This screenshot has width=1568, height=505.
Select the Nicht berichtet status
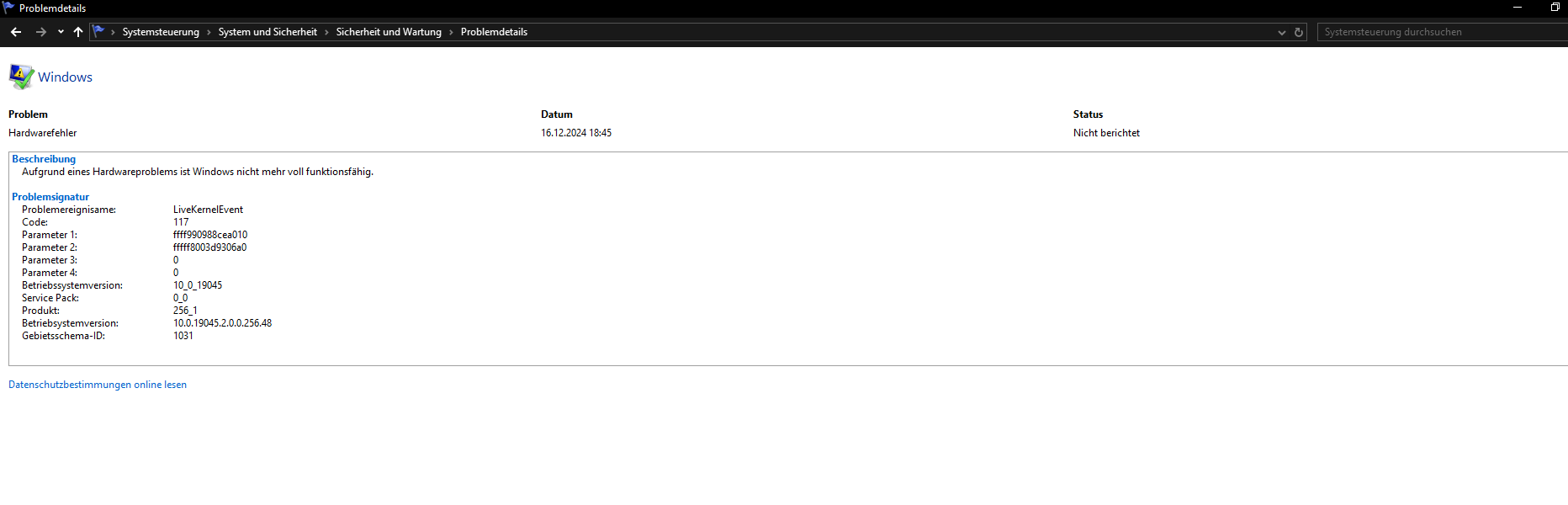click(1106, 133)
